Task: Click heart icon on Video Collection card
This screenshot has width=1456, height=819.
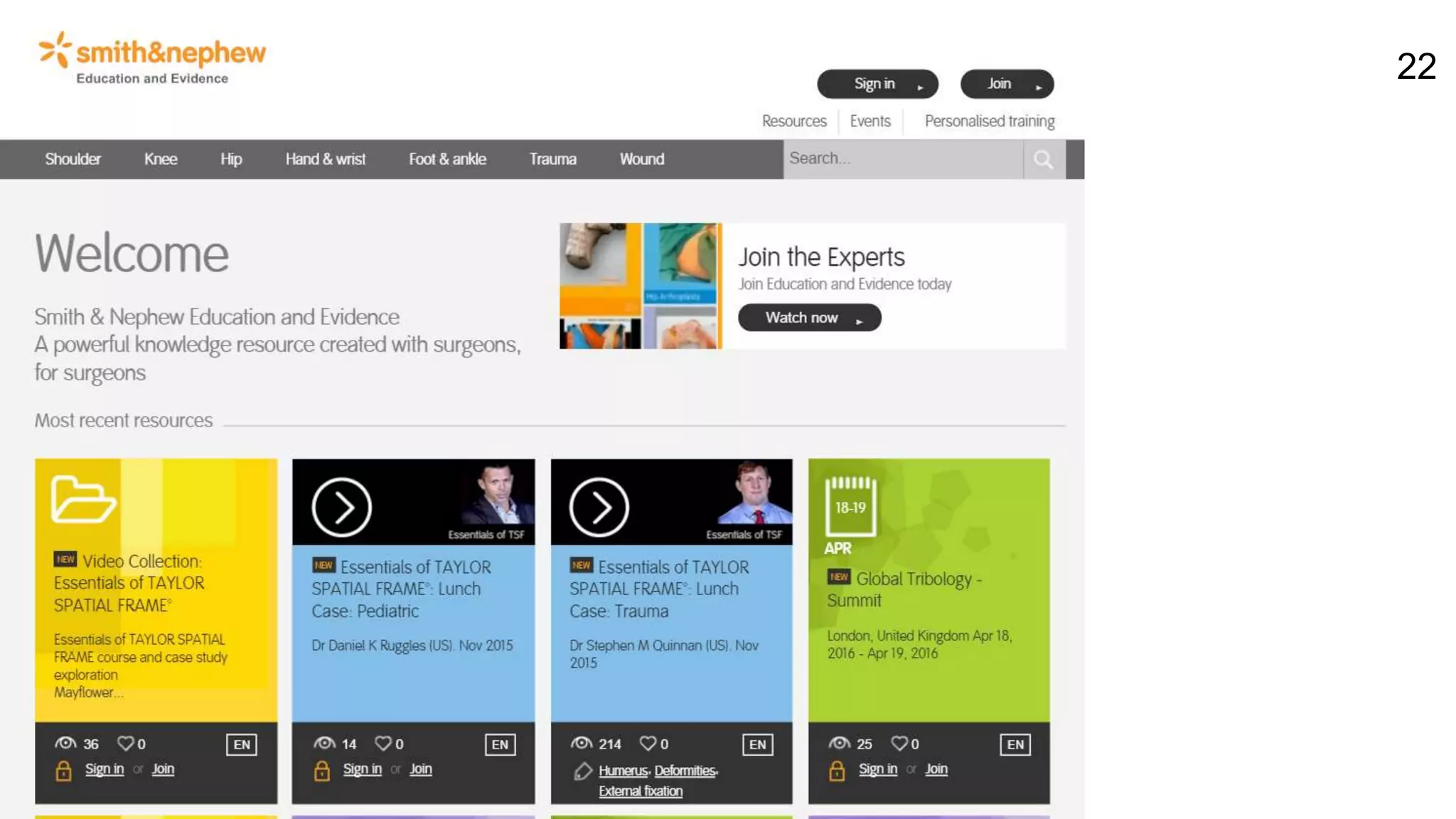Action: pos(126,743)
